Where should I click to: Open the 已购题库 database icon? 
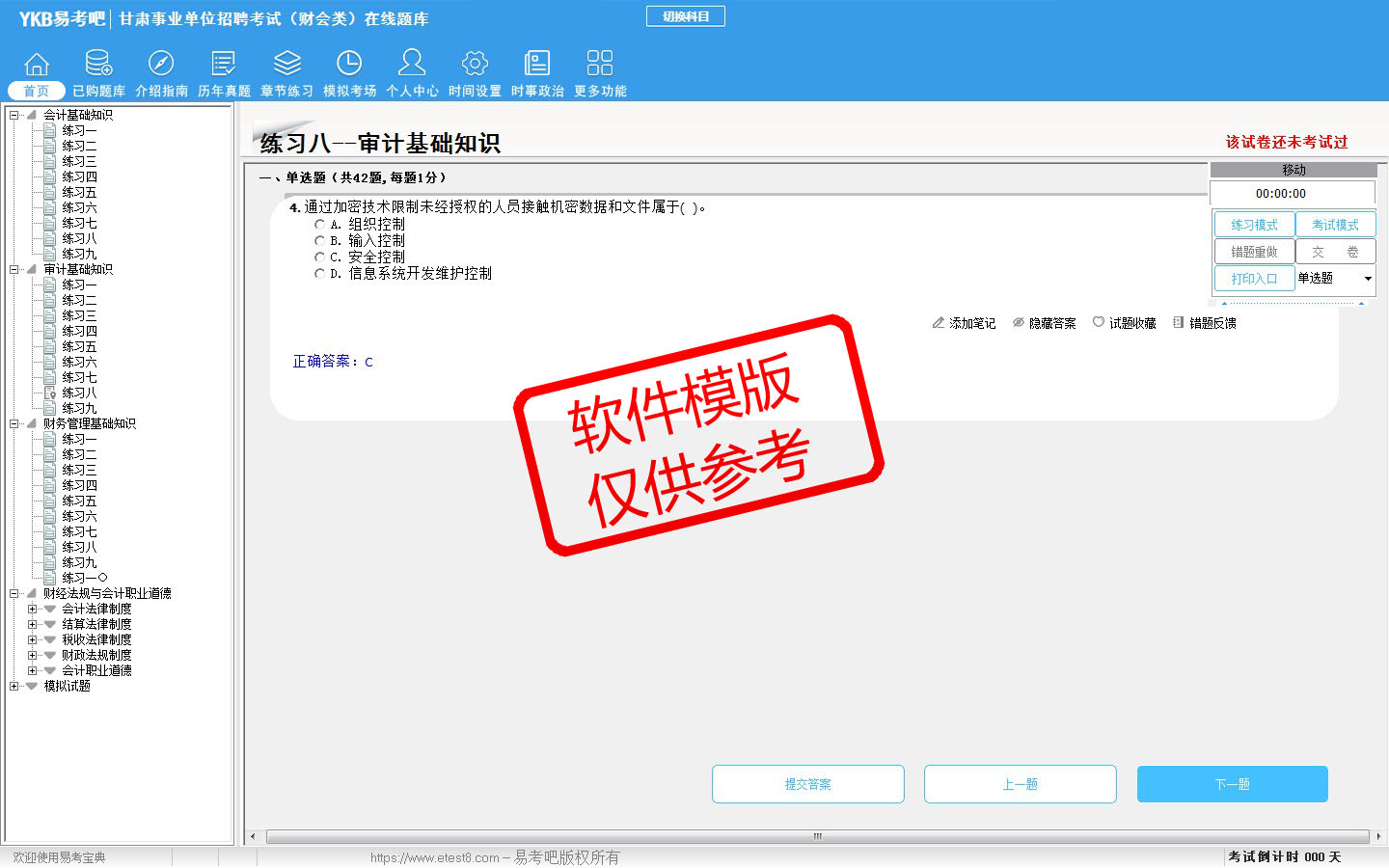click(x=98, y=65)
